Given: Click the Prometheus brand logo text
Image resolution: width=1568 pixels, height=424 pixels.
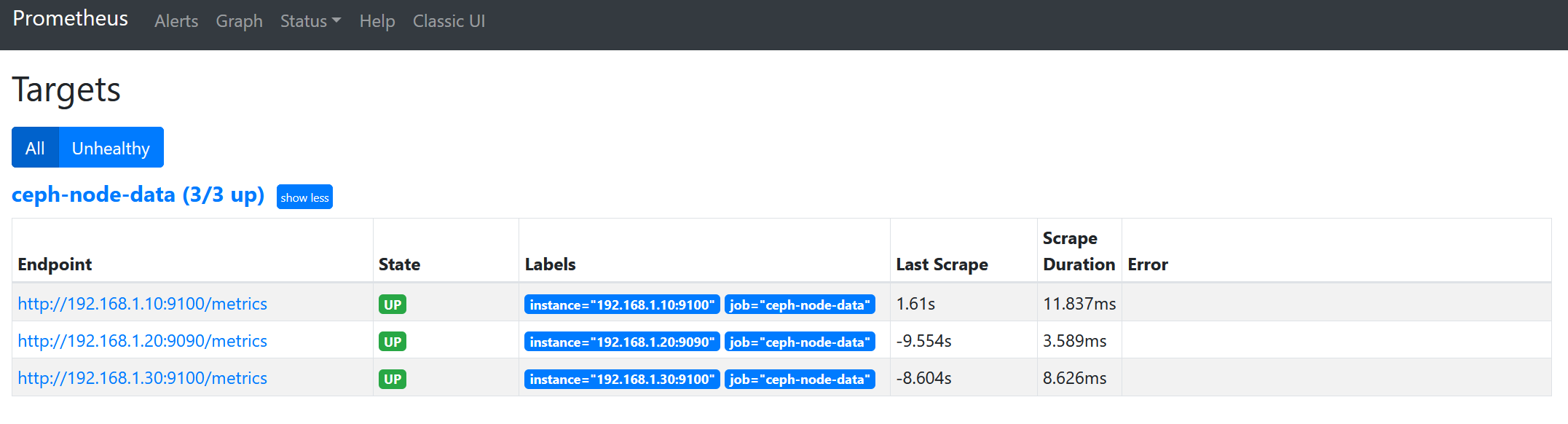Looking at the screenshot, I should [71, 19].
